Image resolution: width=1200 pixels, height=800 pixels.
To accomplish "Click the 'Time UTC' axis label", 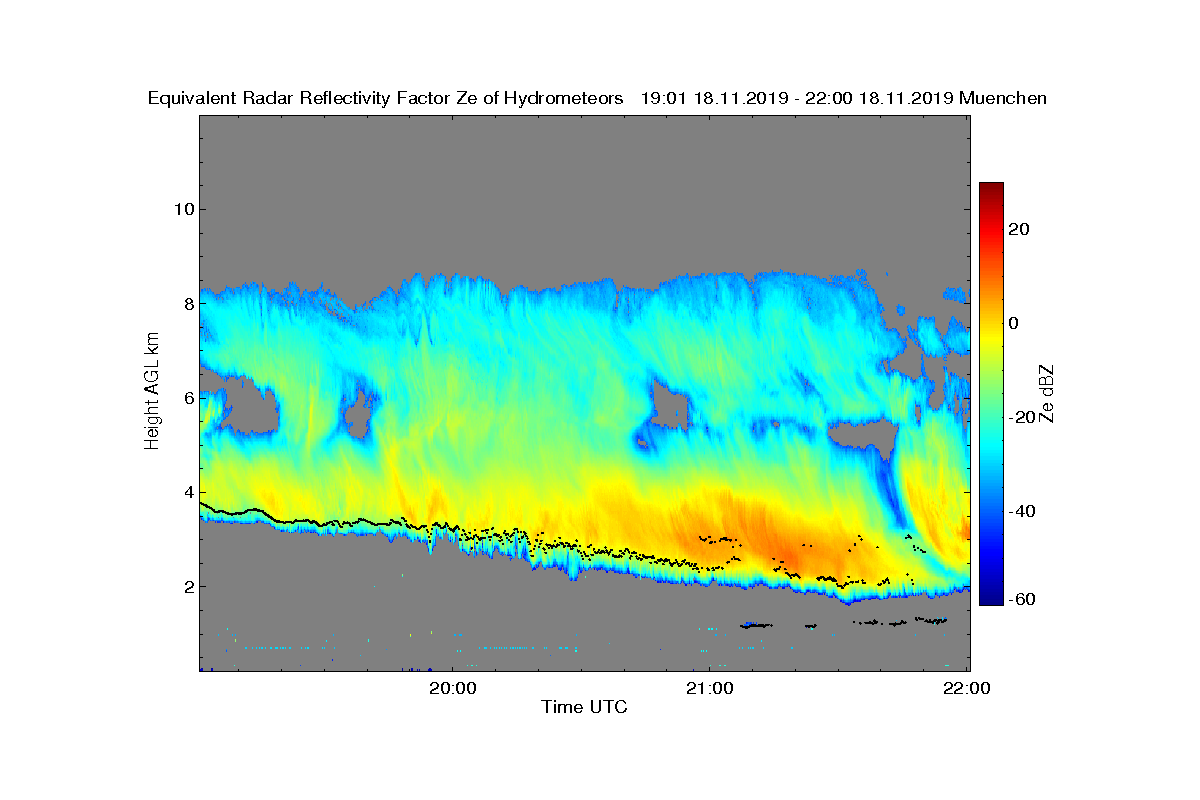I will 585,707.
